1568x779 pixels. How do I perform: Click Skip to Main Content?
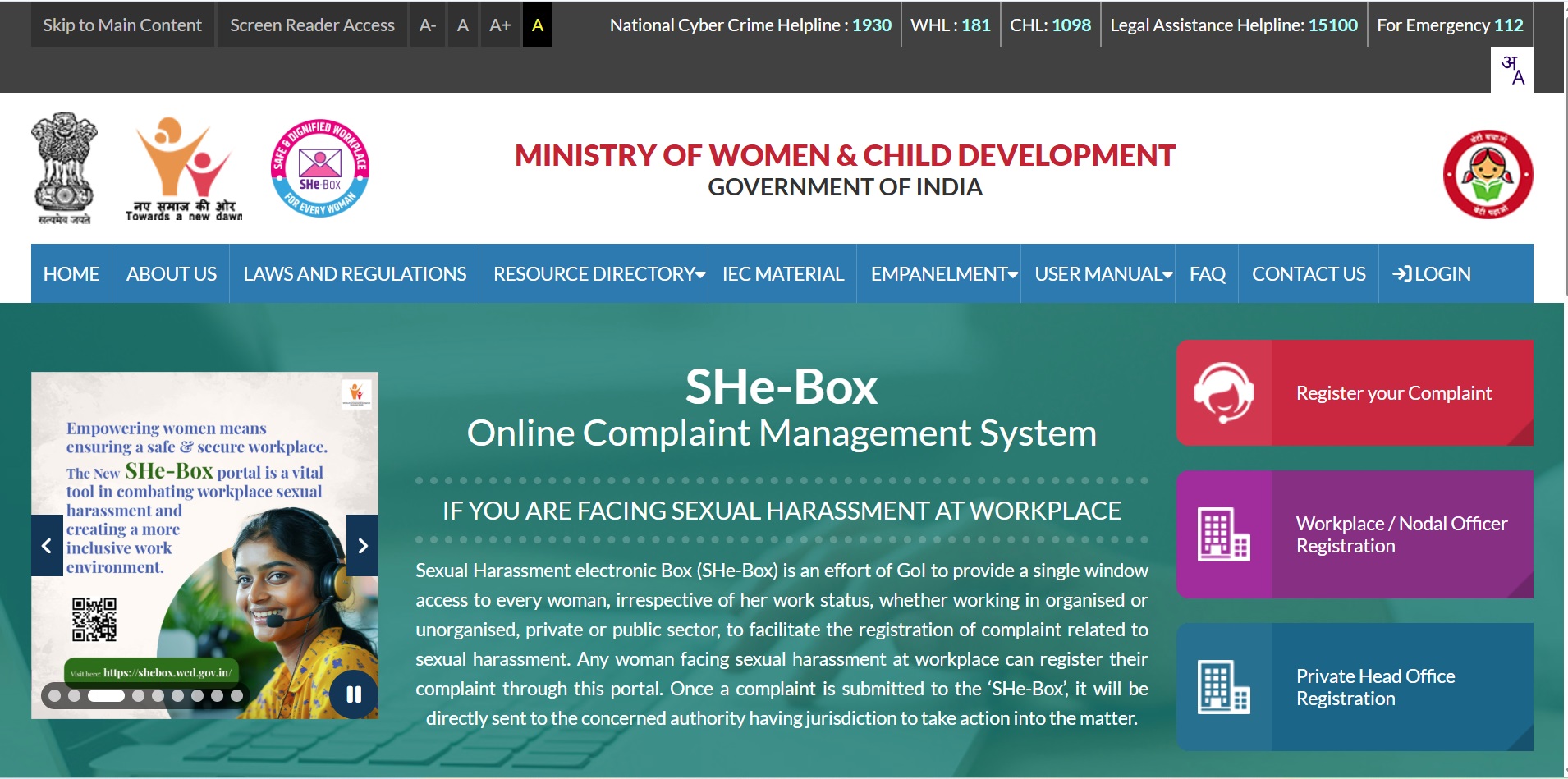[x=122, y=25]
